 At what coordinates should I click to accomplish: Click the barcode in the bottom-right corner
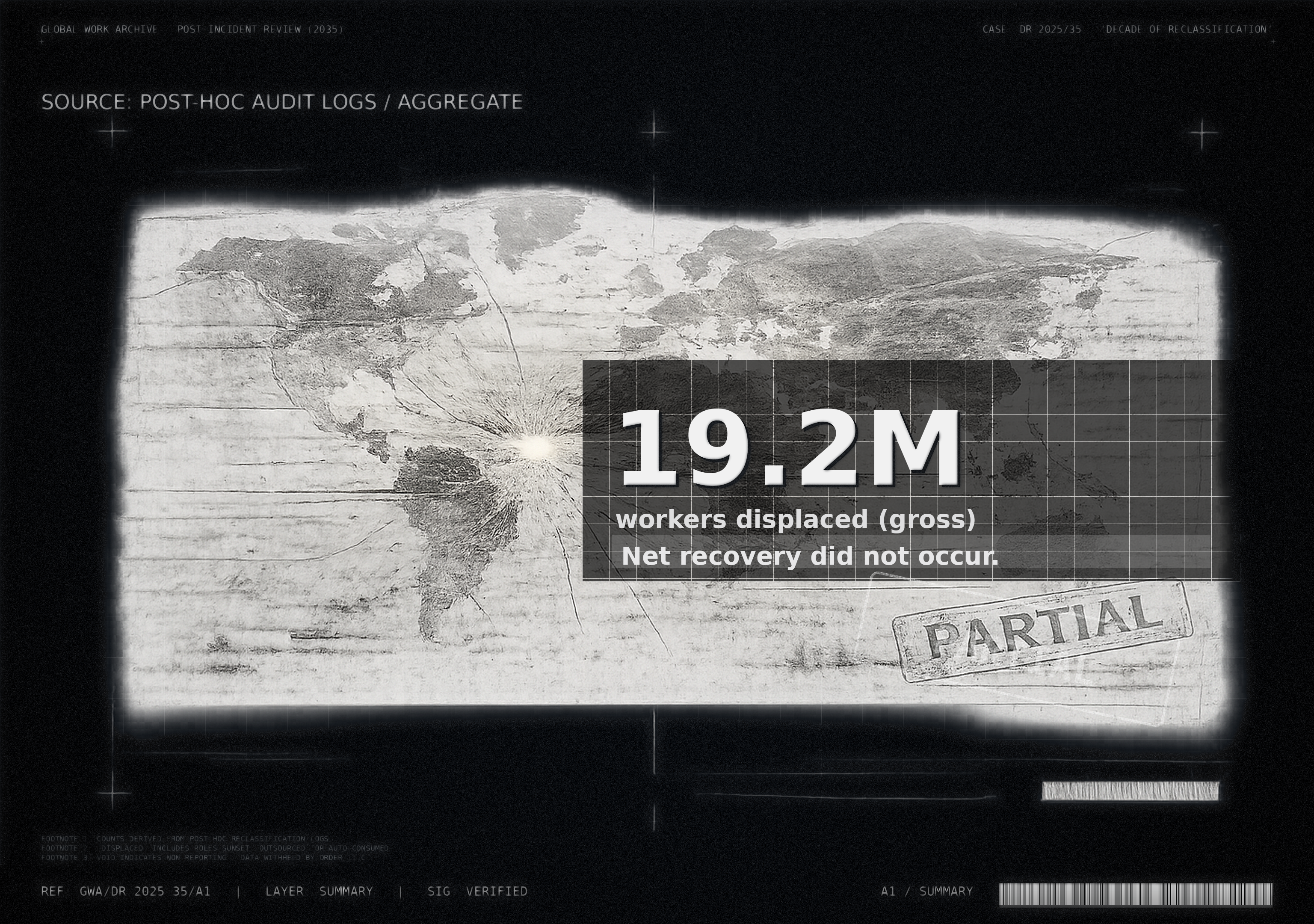[1136, 894]
